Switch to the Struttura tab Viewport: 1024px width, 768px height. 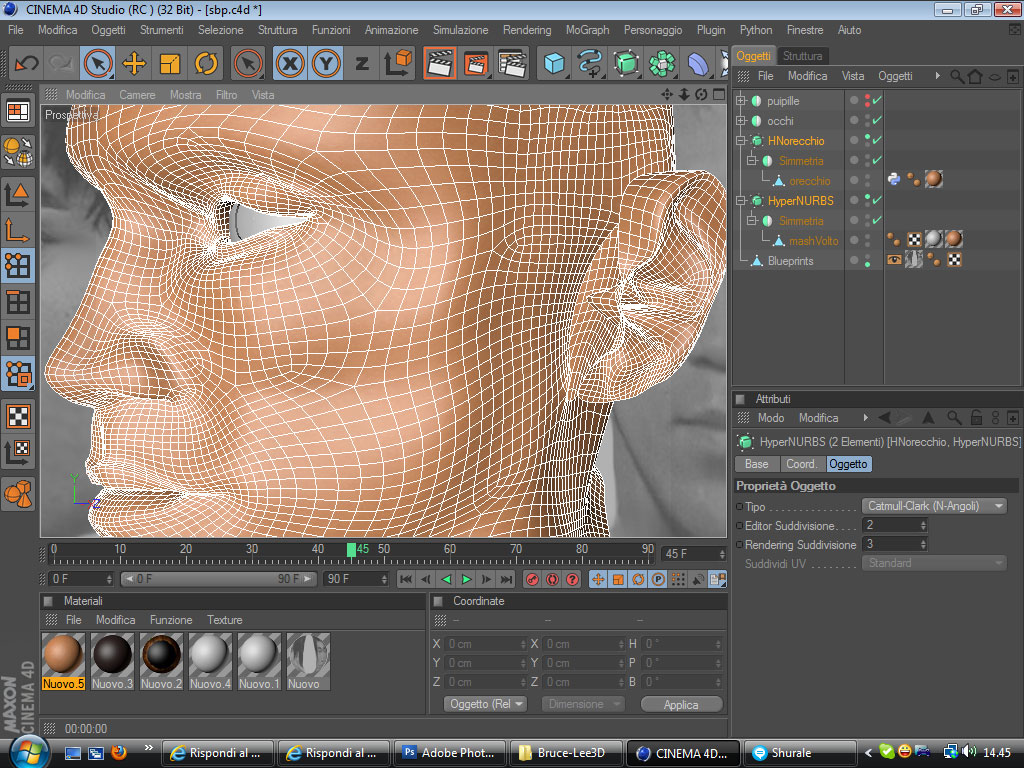(802, 56)
